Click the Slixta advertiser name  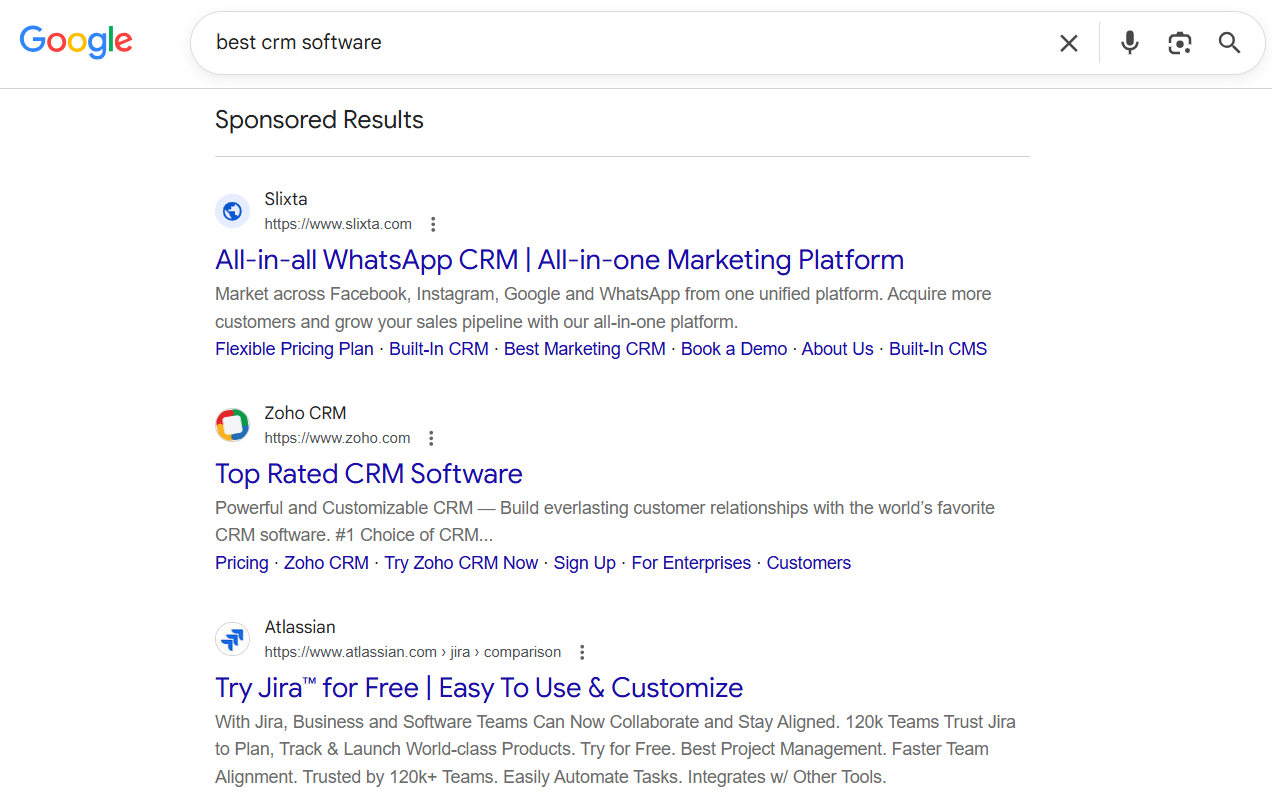coord(286,199)
